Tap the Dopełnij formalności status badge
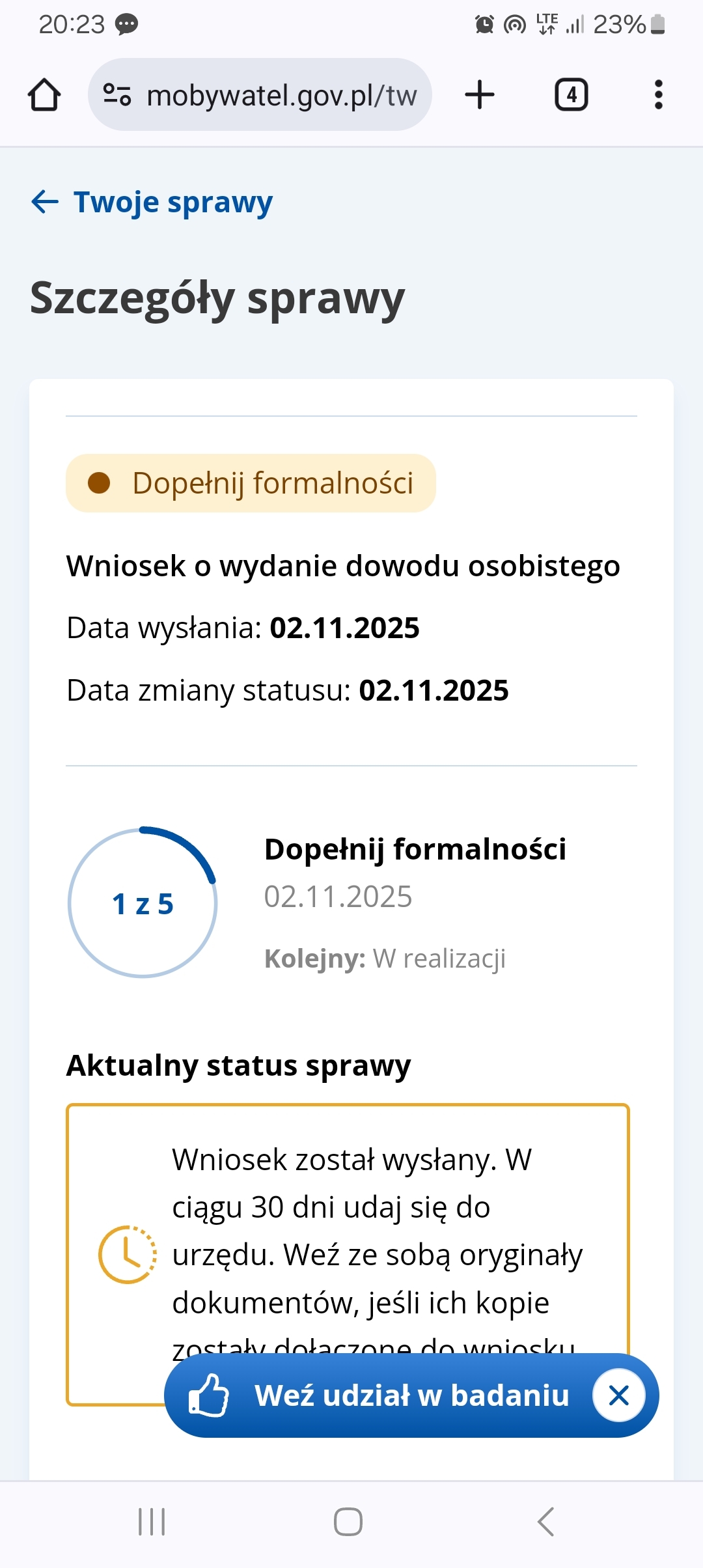The image size is (703, 1568). click(251, 483)
